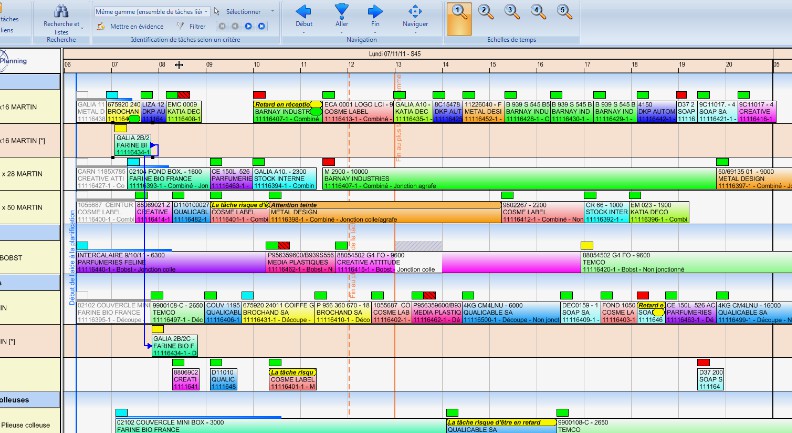This screenshot has height=433, width=792.
Task: Go to last matching task (blue end button)
Action: point(262,26)
